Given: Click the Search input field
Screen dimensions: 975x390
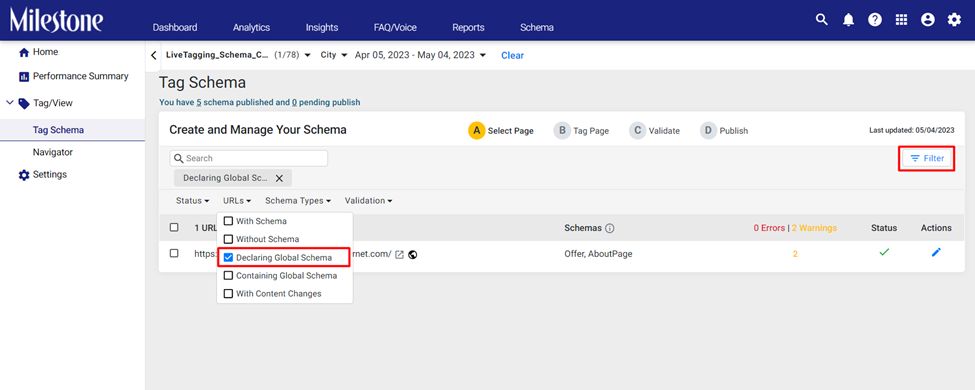Looking at the screenshot, I should click(249, 159).
